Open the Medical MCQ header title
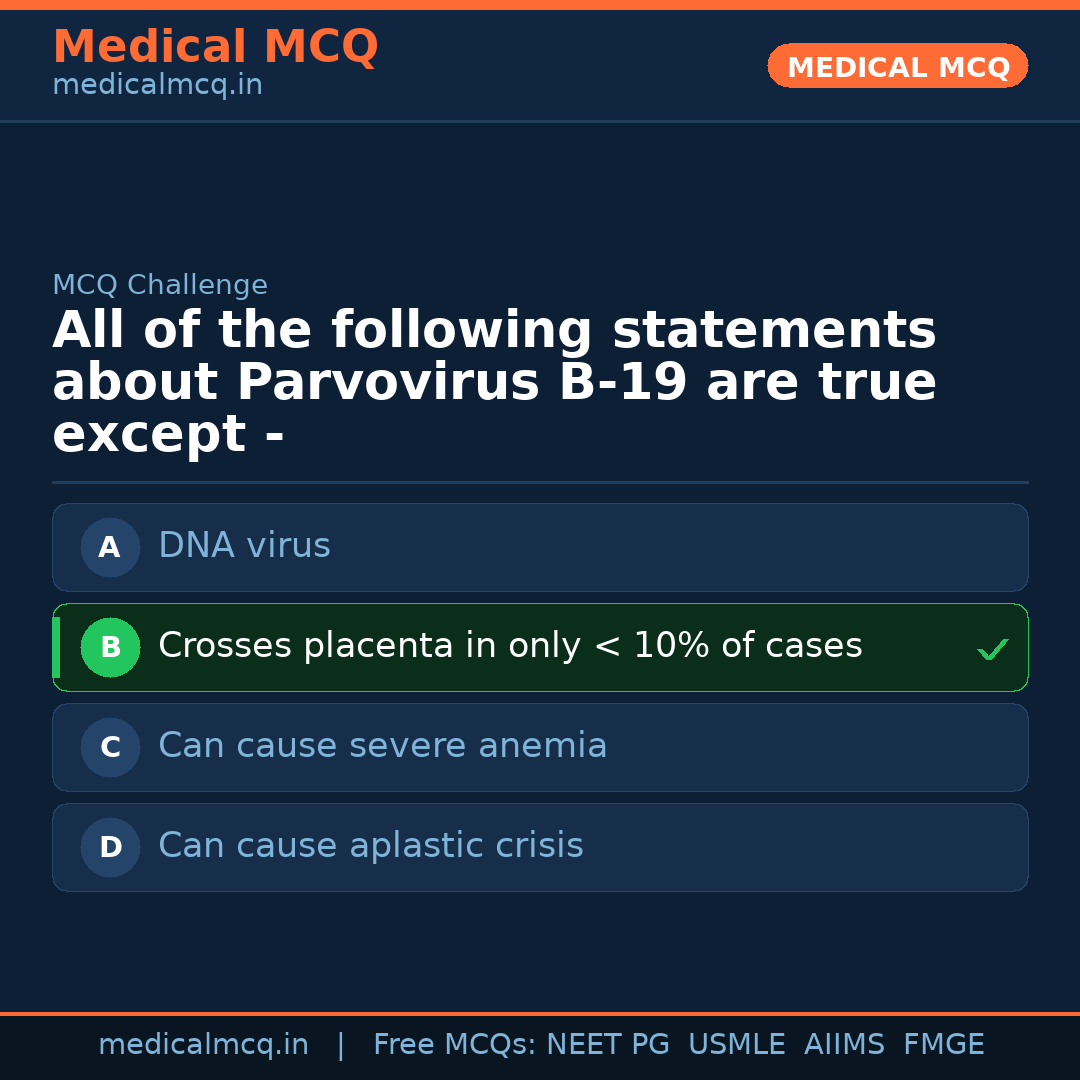1080x1080 pixels. click(215, 47)
